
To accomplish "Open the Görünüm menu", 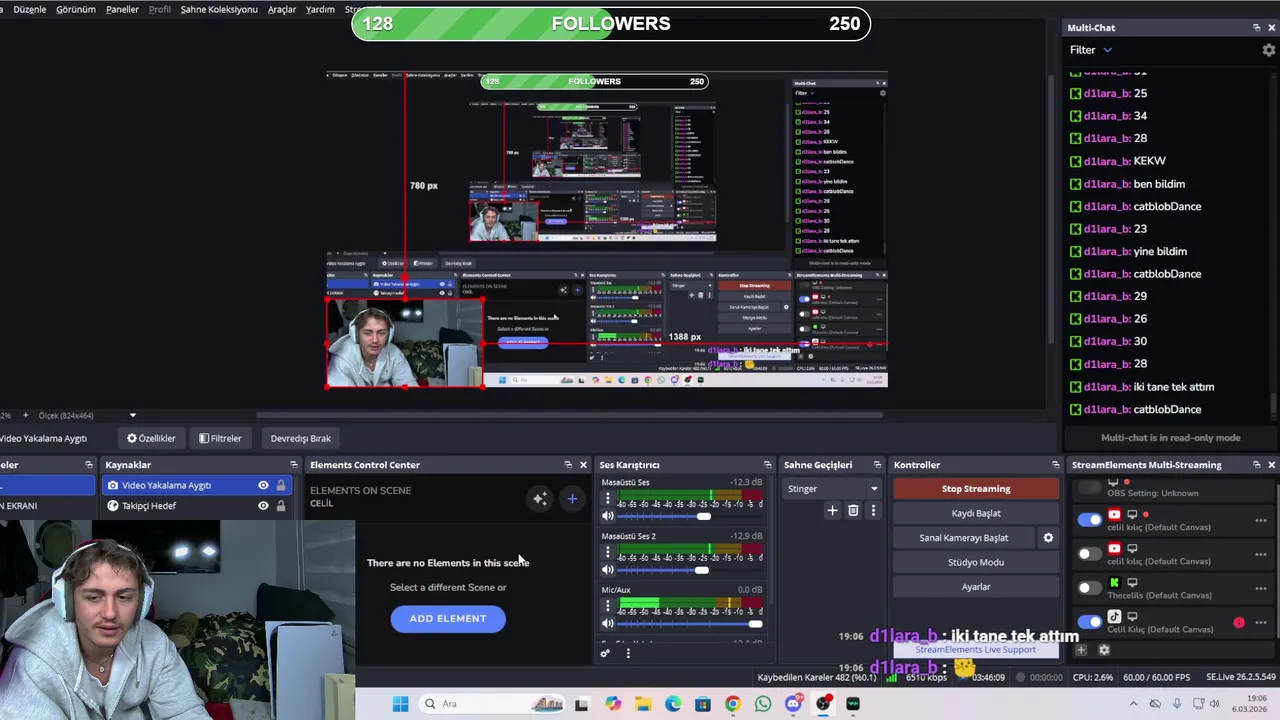I will coord(76,9).
